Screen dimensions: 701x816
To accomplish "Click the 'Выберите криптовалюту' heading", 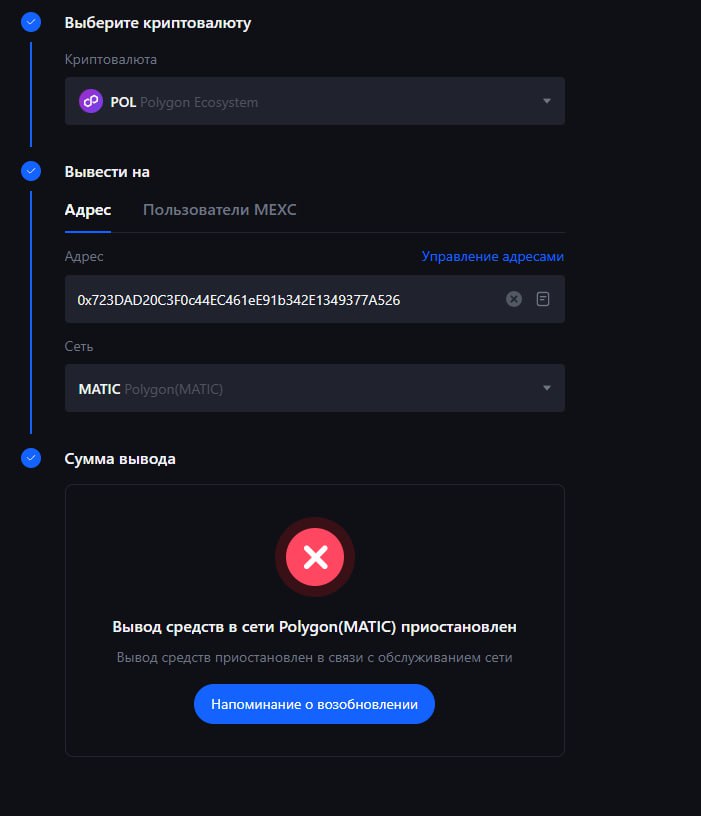I will tap(158, 23).
